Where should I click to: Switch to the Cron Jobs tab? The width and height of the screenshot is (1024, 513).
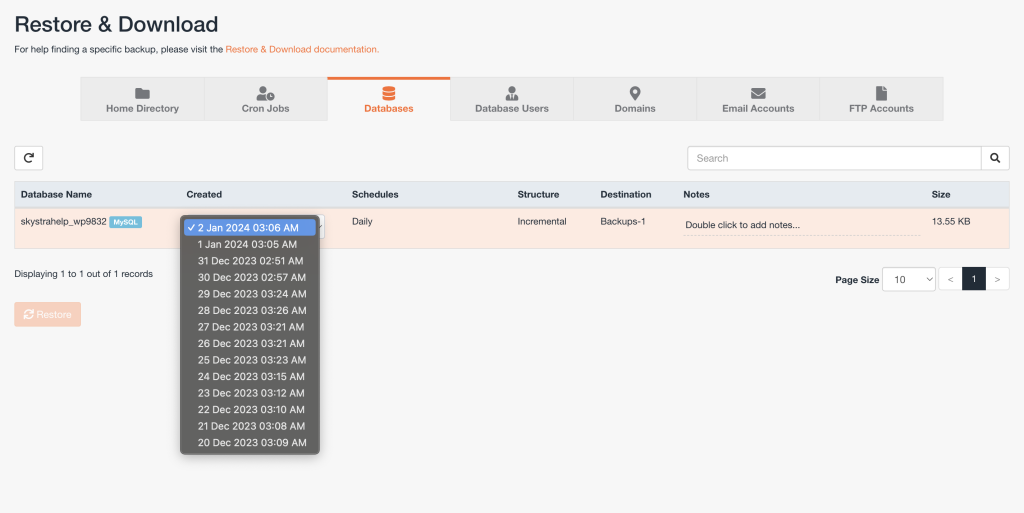[x=265, y=100]
